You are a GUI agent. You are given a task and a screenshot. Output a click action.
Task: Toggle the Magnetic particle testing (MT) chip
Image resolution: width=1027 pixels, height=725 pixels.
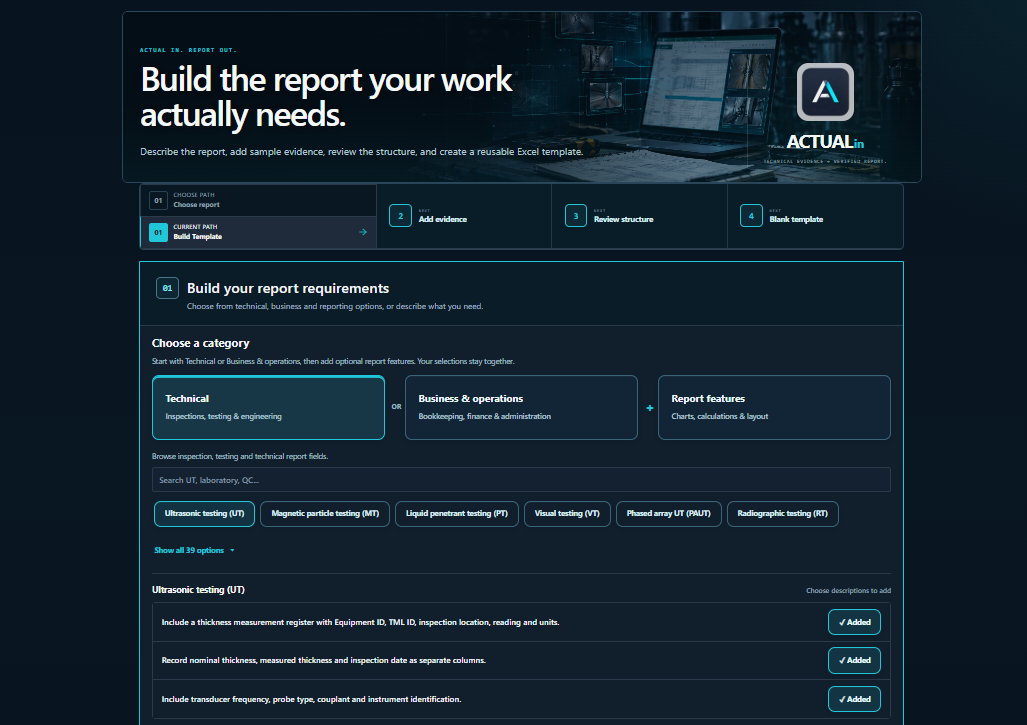click(325, 514)
